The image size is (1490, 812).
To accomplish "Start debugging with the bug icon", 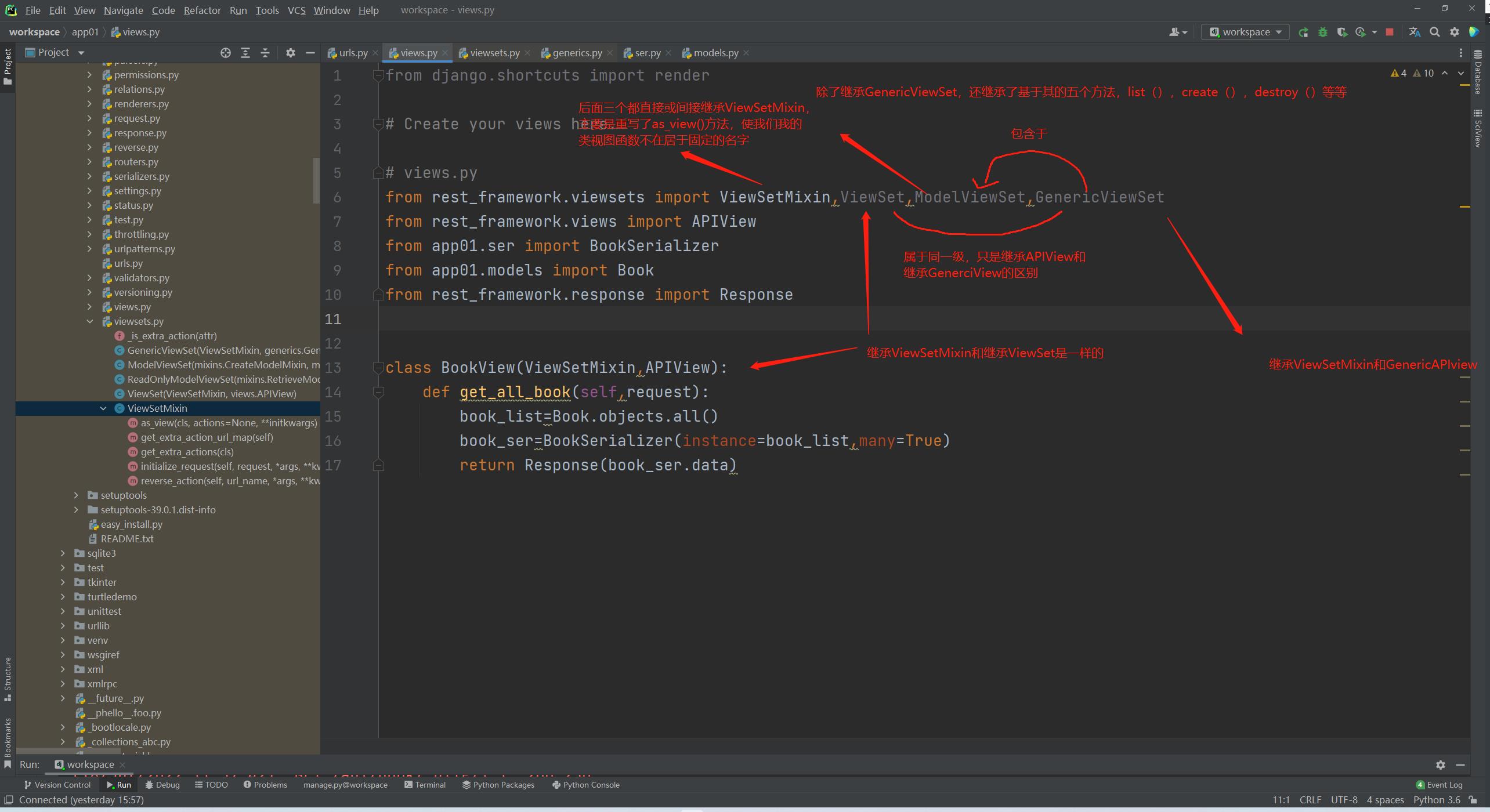I will [1323, 32].
